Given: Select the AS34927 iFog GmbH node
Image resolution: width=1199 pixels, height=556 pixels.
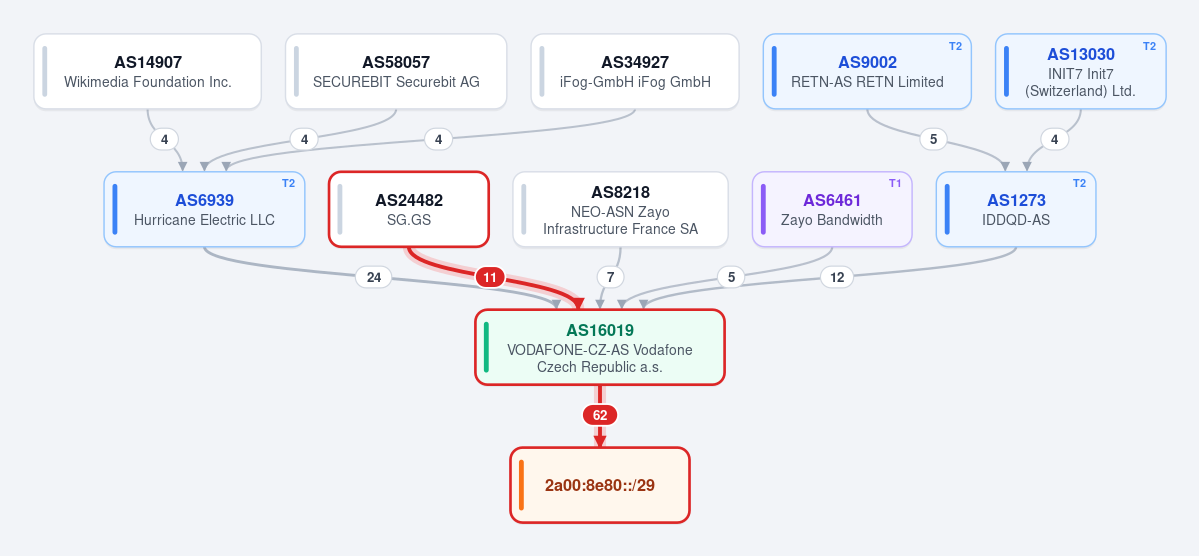Looking at the screenshot, I should point(635,72).
